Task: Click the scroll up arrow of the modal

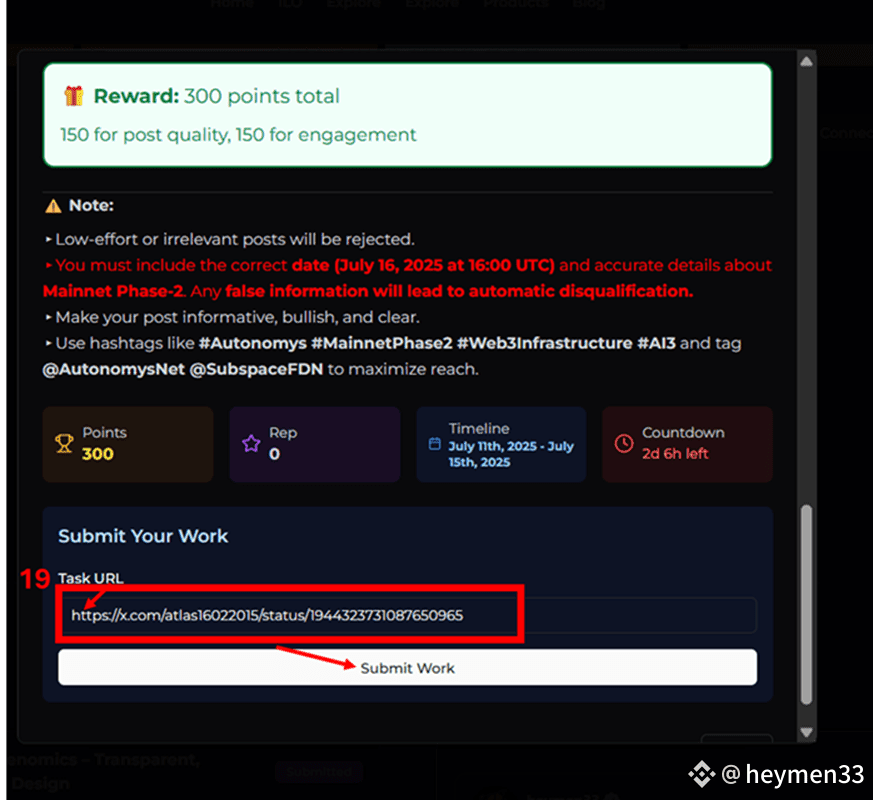Action: click(x=806, y=61)
